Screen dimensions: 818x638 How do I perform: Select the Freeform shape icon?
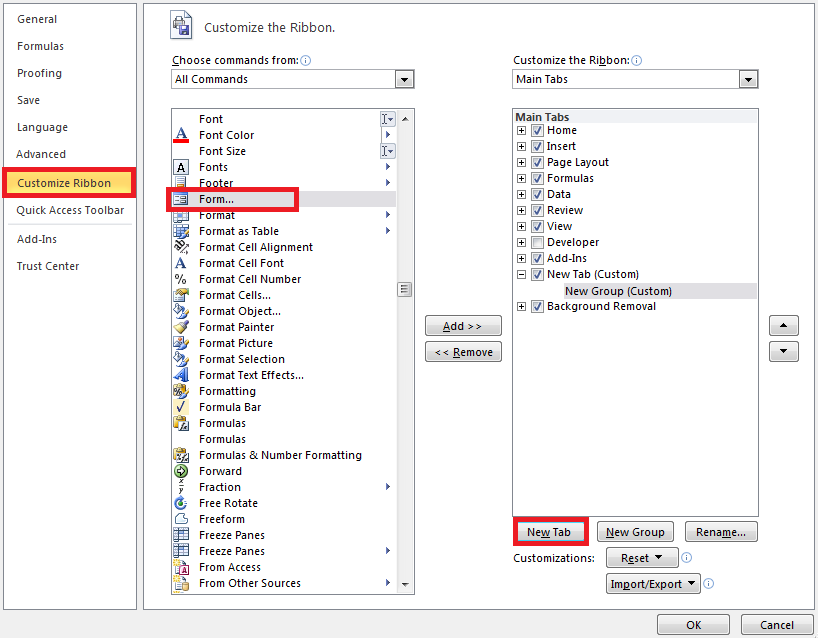[181, 519]
